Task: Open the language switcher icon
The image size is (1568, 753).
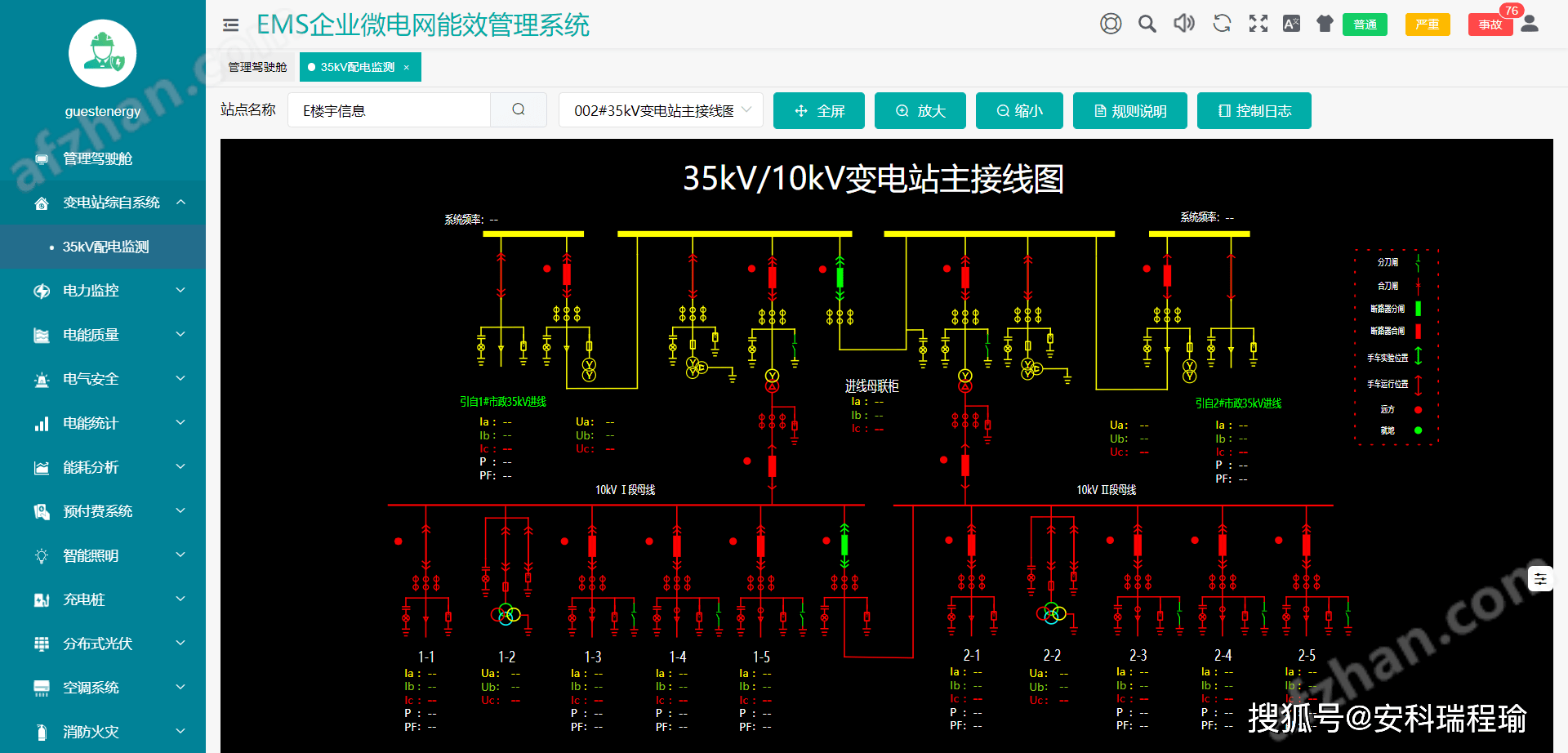Action: (1291, 23)
